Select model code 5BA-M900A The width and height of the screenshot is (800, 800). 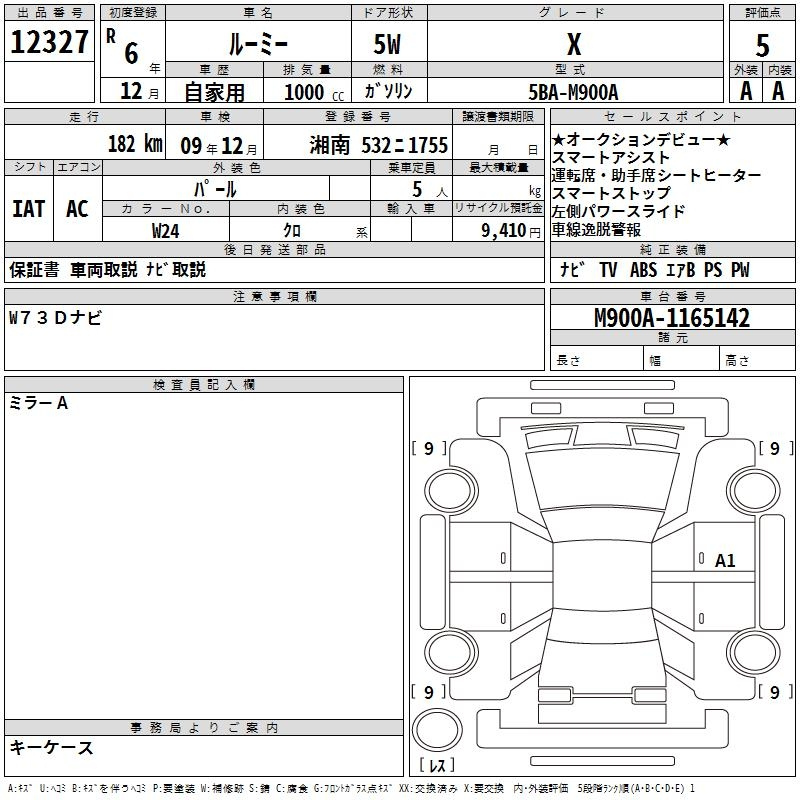(x=573, y=92)
